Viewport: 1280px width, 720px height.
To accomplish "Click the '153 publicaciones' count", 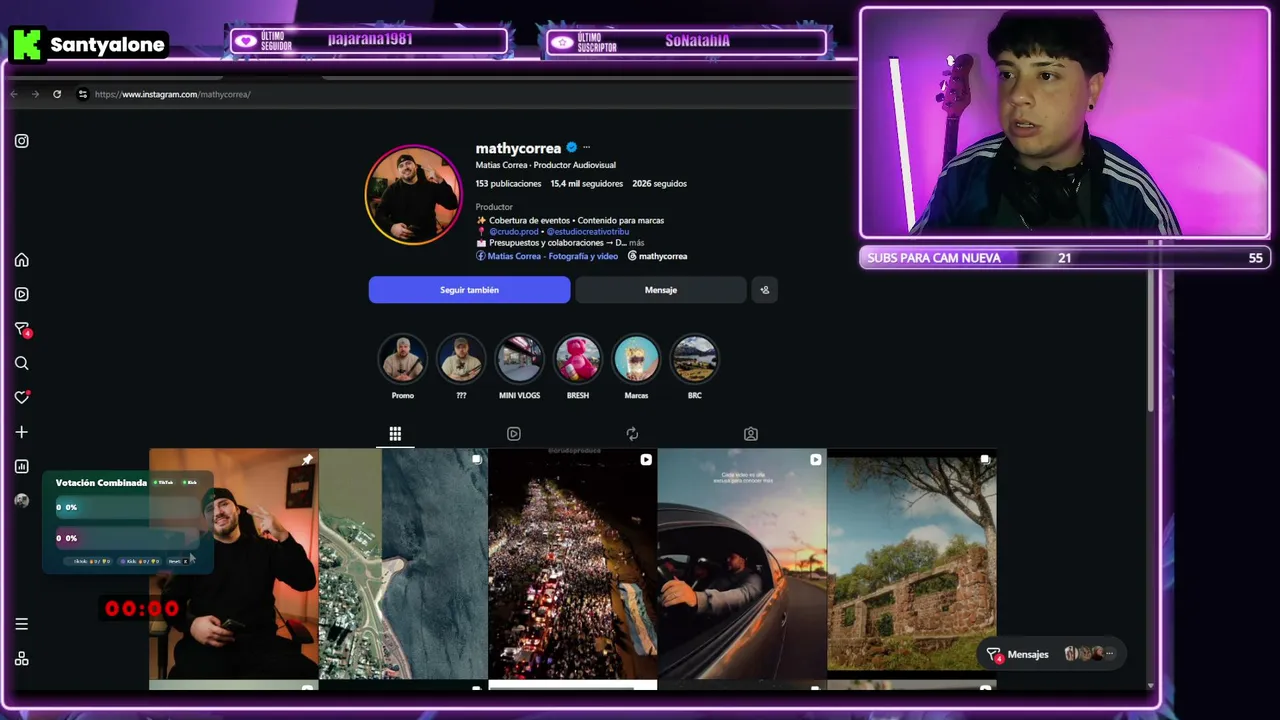I will click(508, 184).
